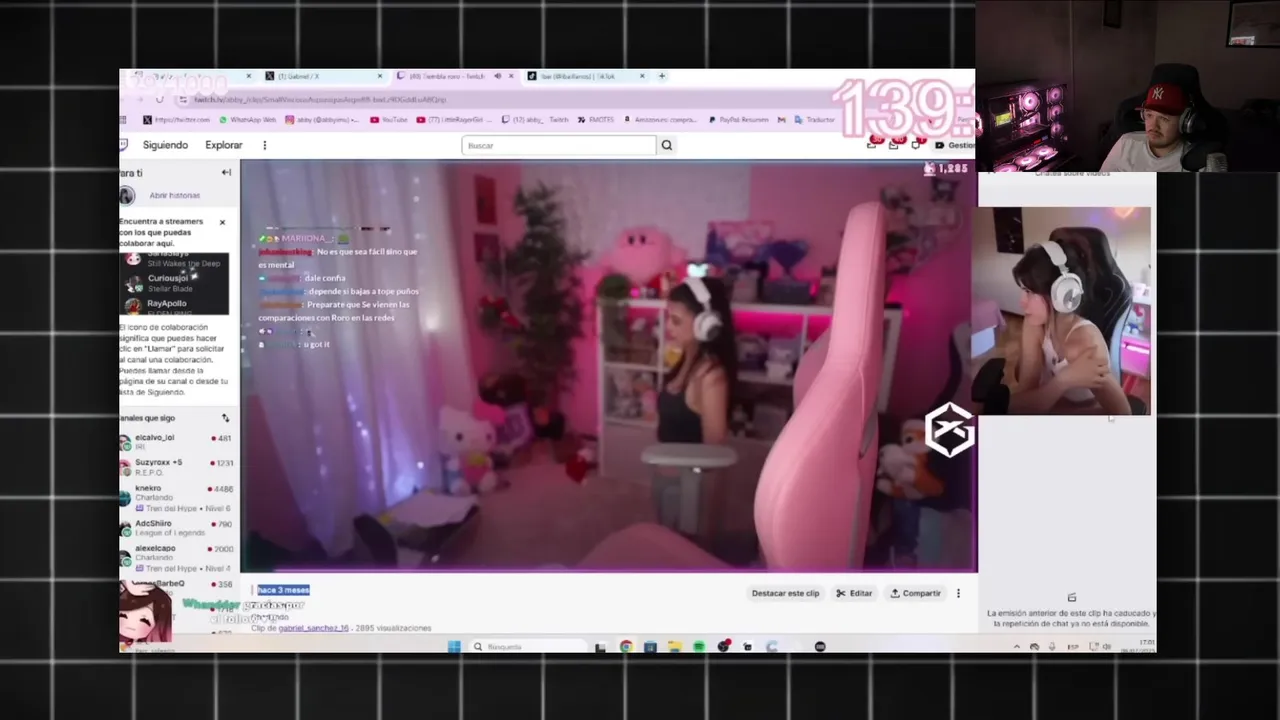Open the PayPal Resumen bookmark
The image size is (1280, 720).
(x=739, y=120)
